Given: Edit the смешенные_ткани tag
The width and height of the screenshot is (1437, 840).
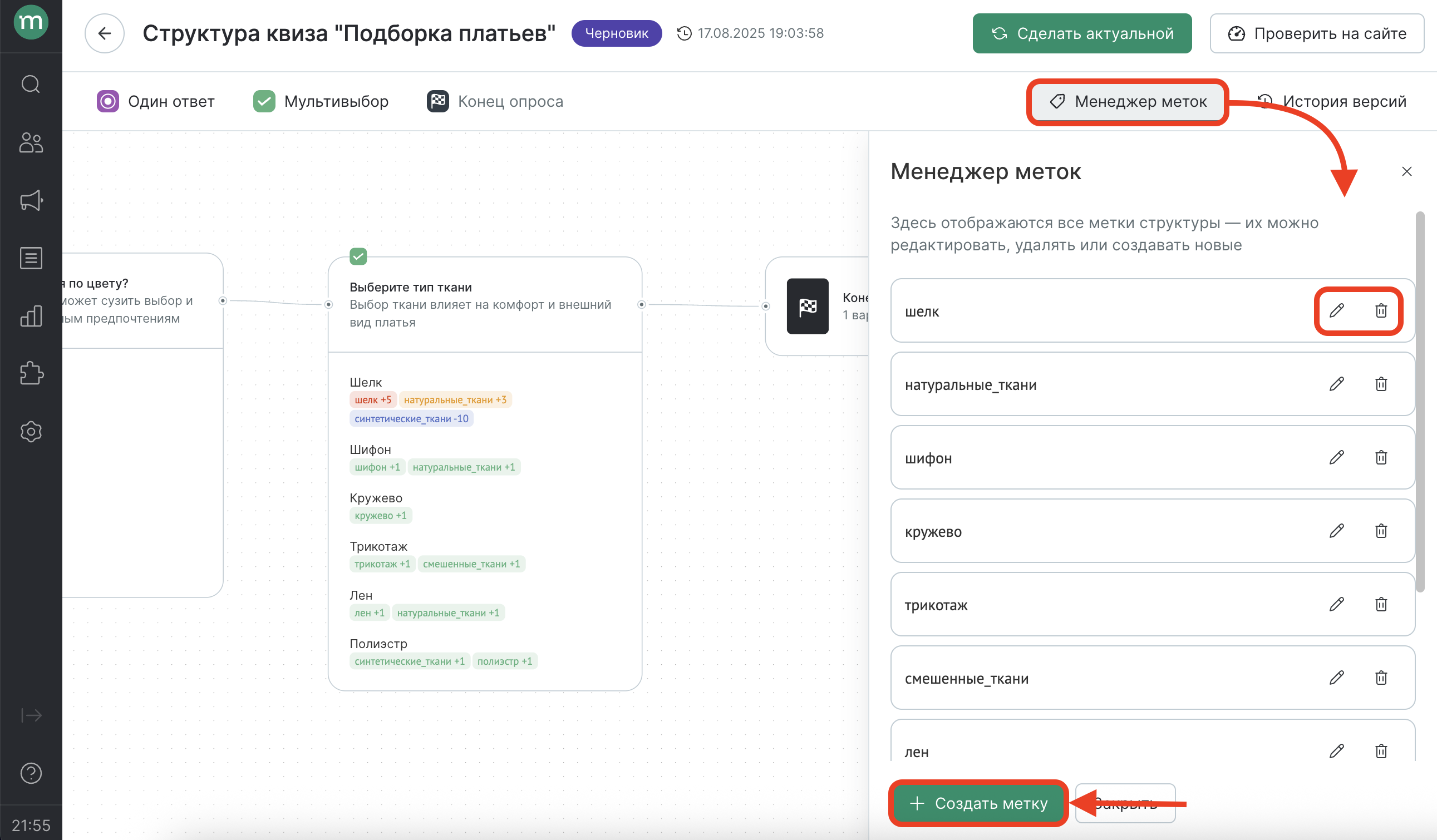Looking at the screenshot, I should pos(1337,678).
